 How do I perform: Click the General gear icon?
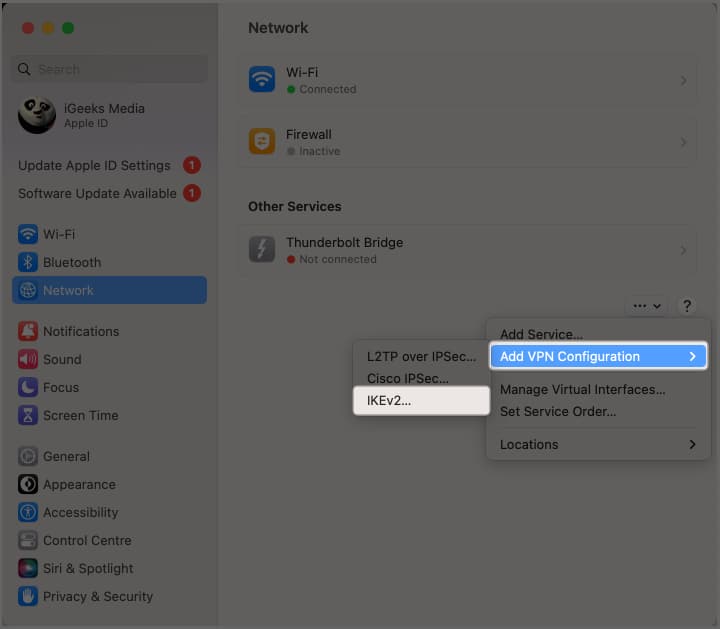(28, 456)
